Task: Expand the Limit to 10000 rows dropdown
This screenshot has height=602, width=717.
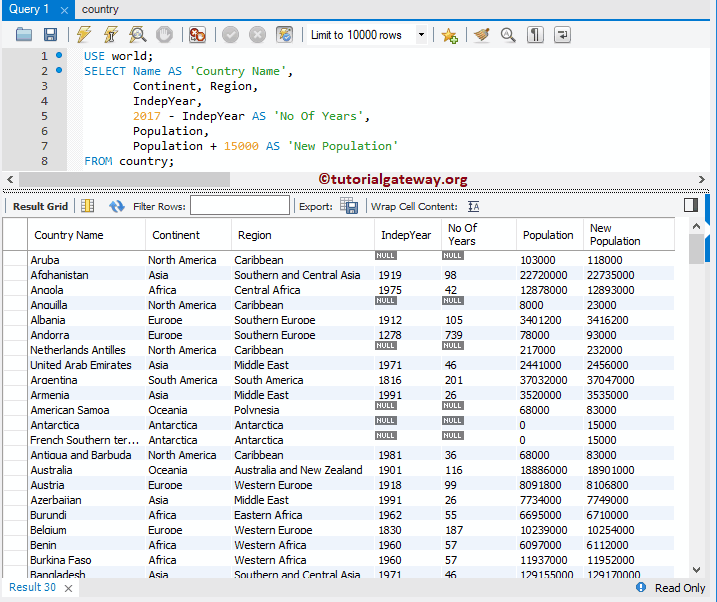Action: (421, 35)
